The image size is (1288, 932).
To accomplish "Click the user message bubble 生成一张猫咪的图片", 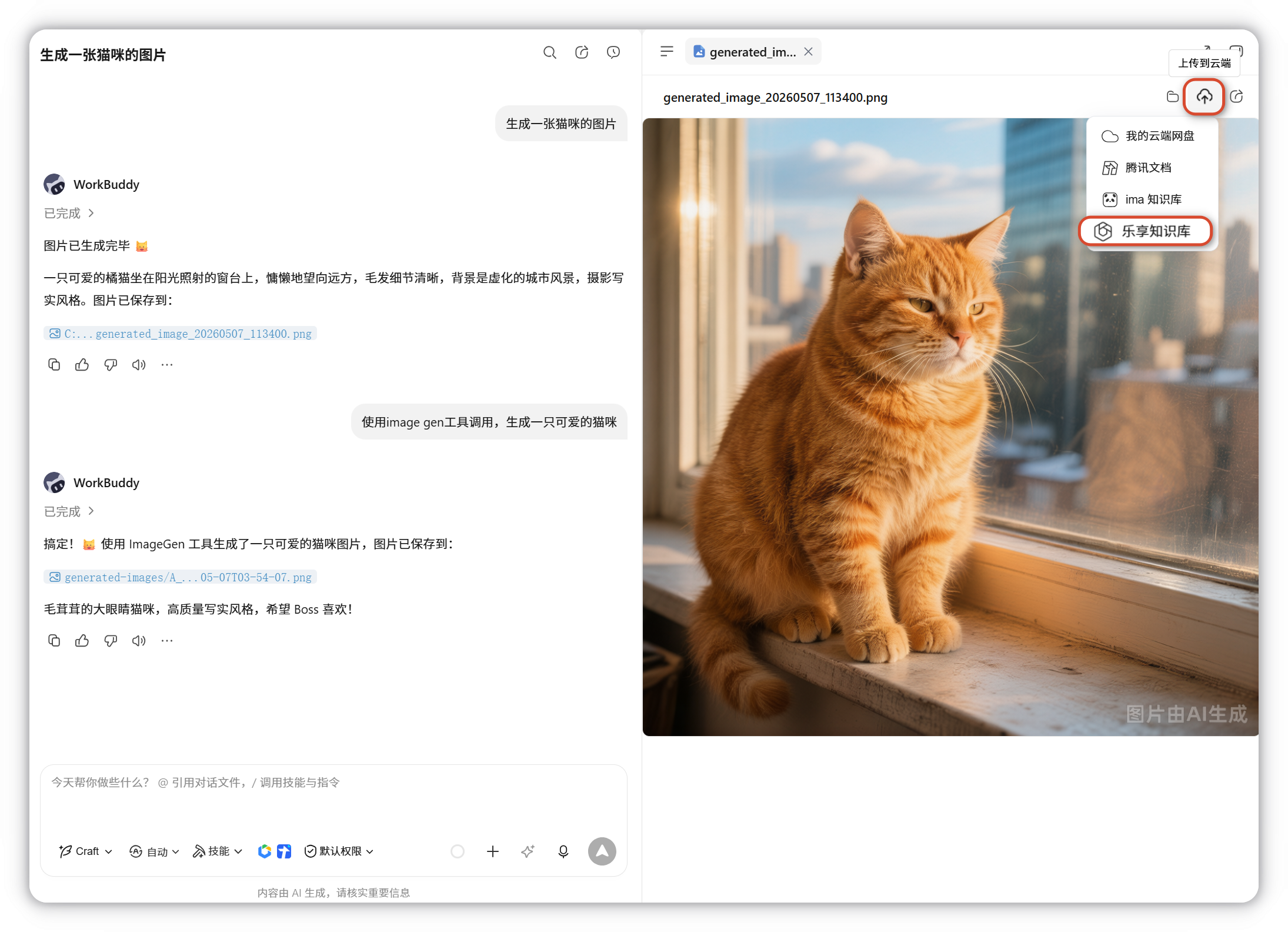I will [561, 124].
